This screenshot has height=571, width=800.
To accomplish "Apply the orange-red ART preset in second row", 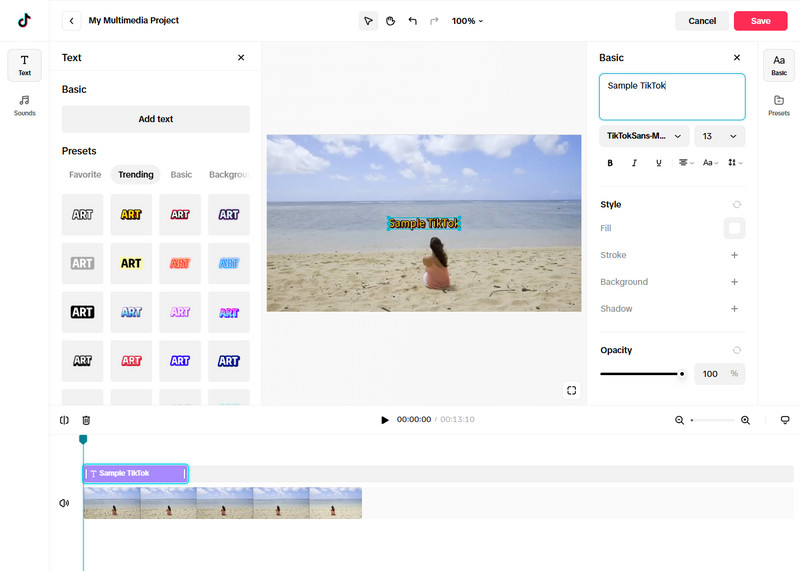I will [180, 263].
